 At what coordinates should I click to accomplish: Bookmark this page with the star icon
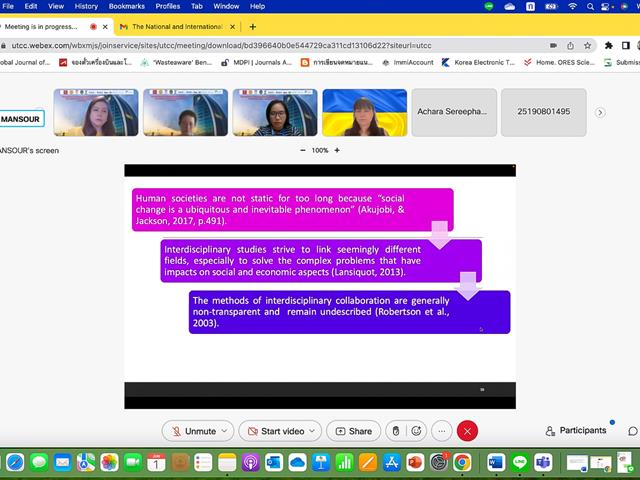[x=587, y=45]
